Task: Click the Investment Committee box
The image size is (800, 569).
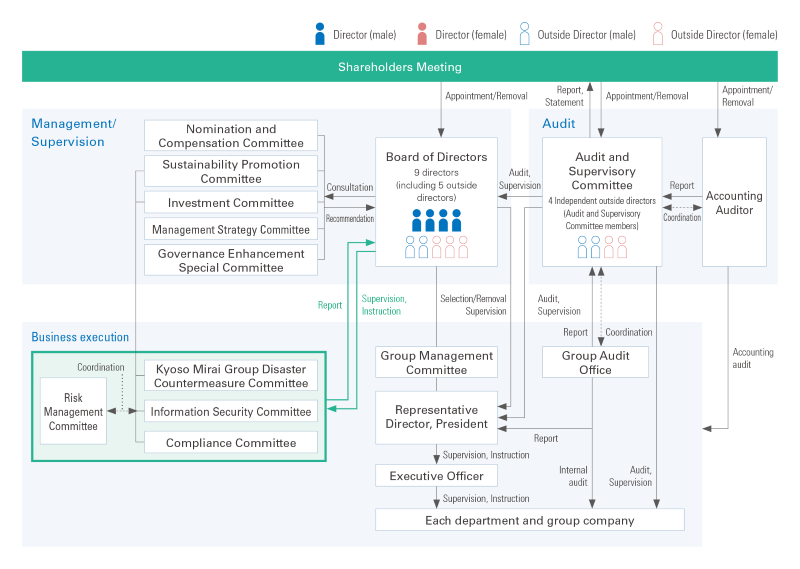Action: click(231, 203)
